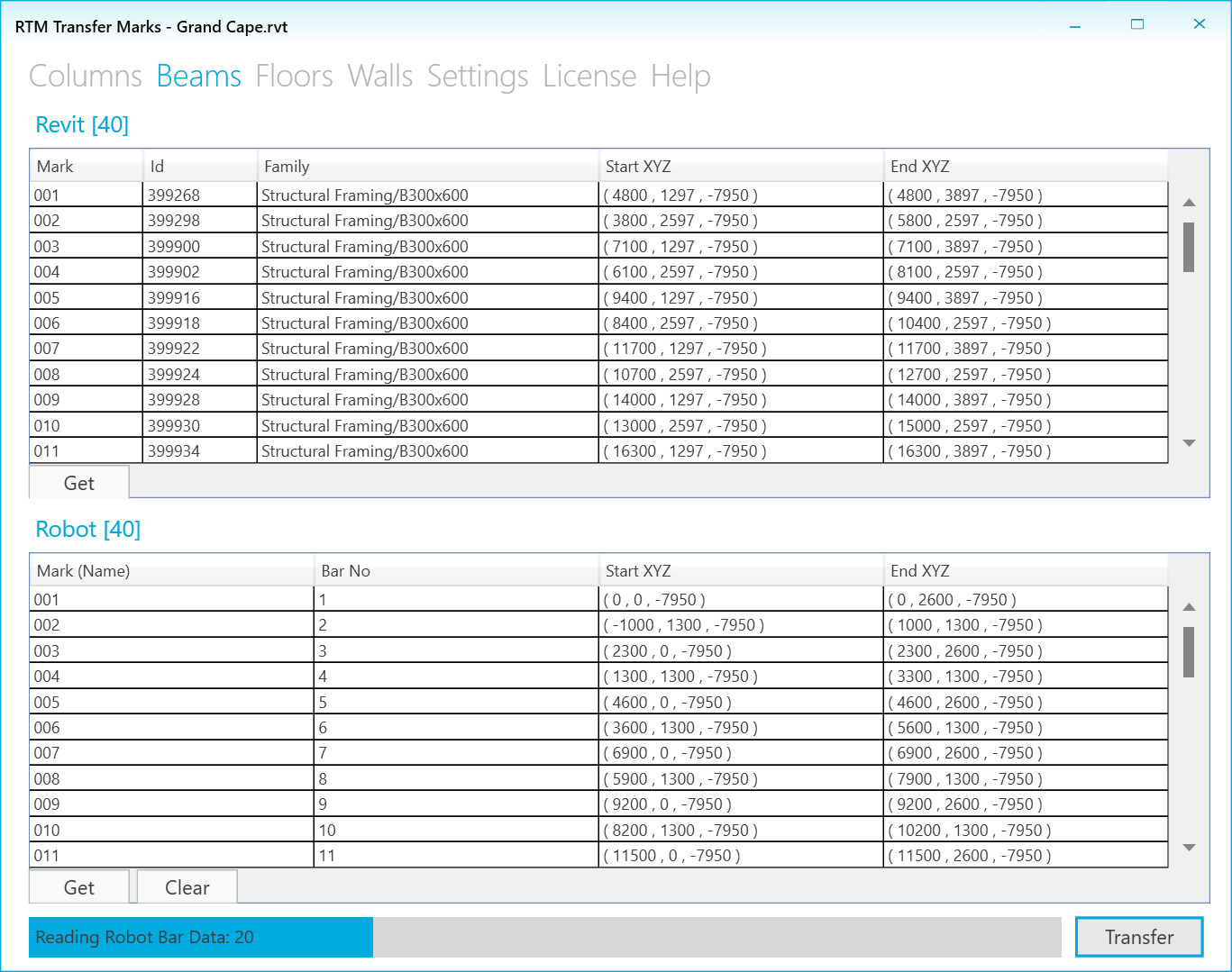This screenshot has height=972, width=1232.
Task: Sort Revit table by Family header
Action: (x=428, y=167)
